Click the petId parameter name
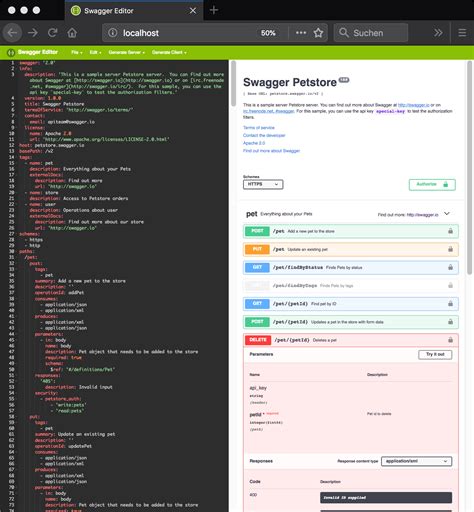 (x=255, y=414)
